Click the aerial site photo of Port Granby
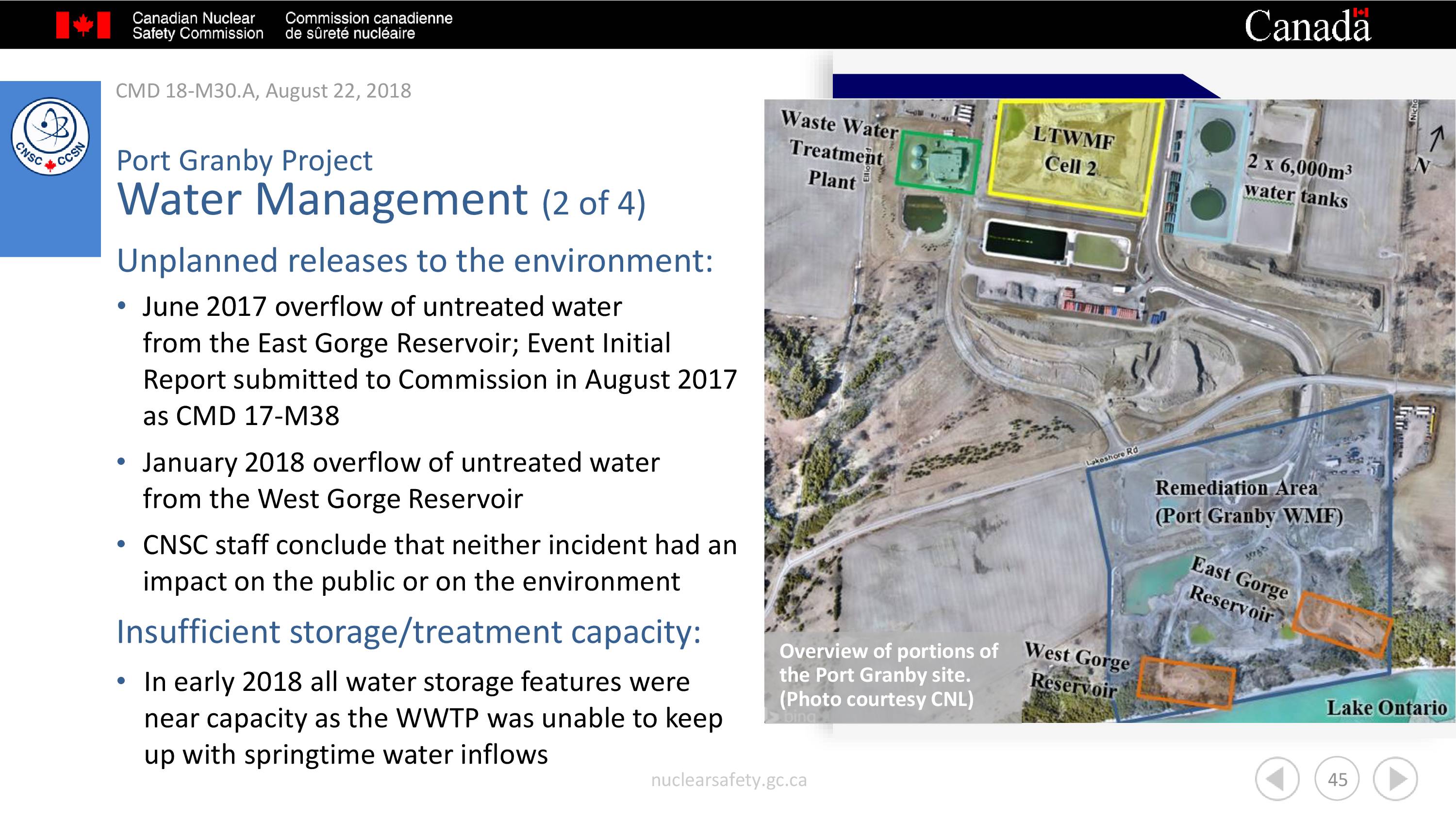 click(x=1109, y=411)
